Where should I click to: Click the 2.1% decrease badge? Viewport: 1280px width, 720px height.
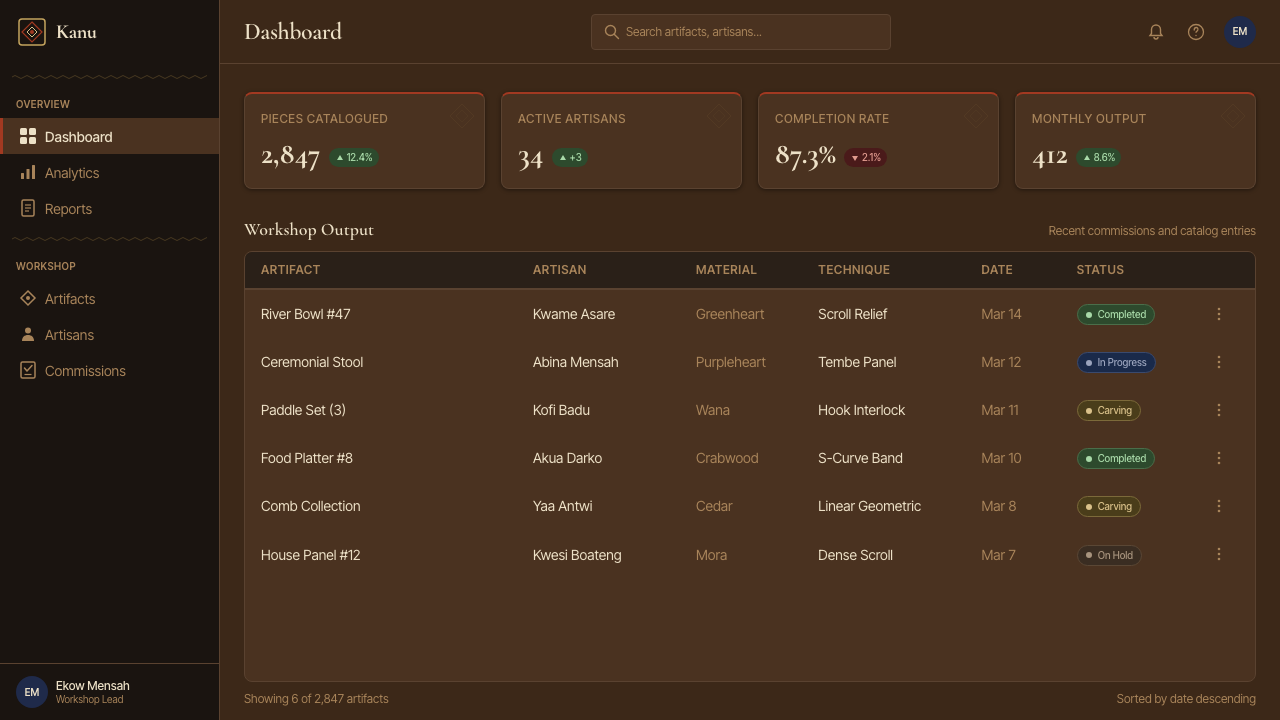(865, 158)
